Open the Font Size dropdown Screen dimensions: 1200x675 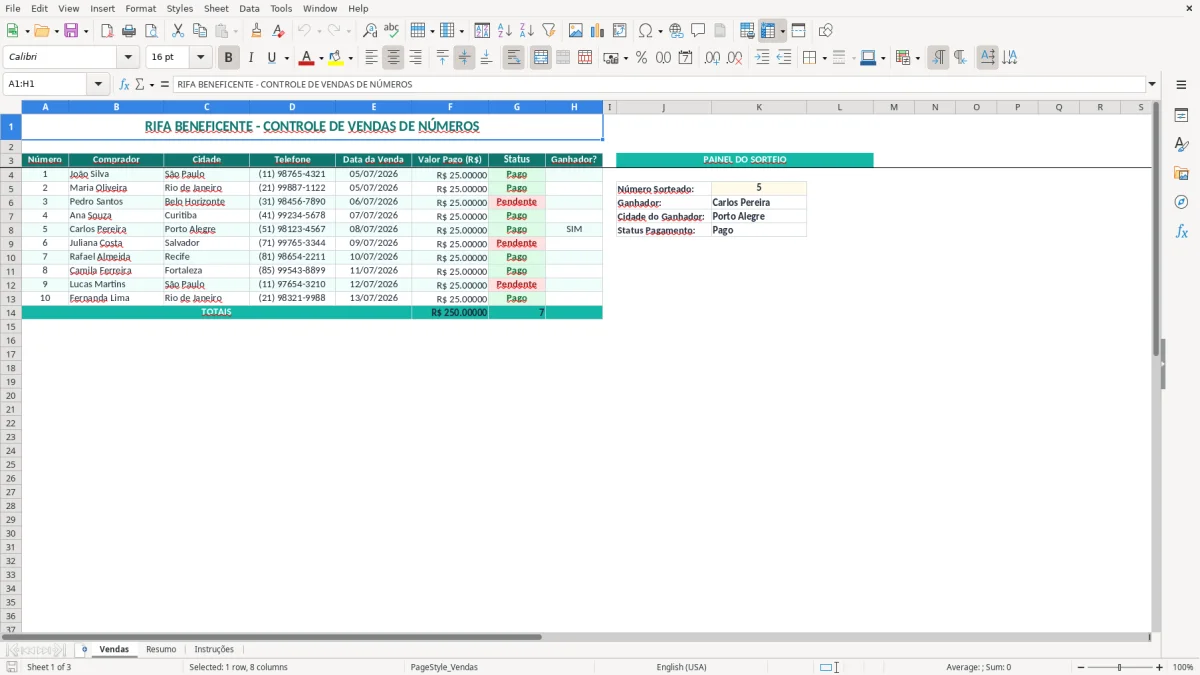[x=201, y=58]
